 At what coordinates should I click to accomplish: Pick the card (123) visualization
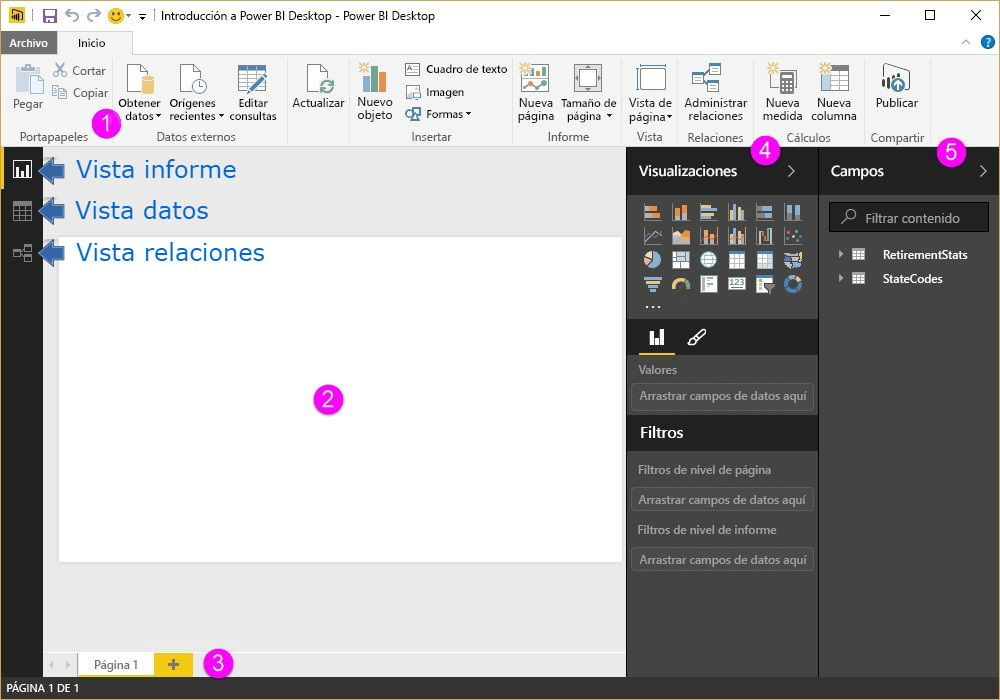(x=737, y=284)
